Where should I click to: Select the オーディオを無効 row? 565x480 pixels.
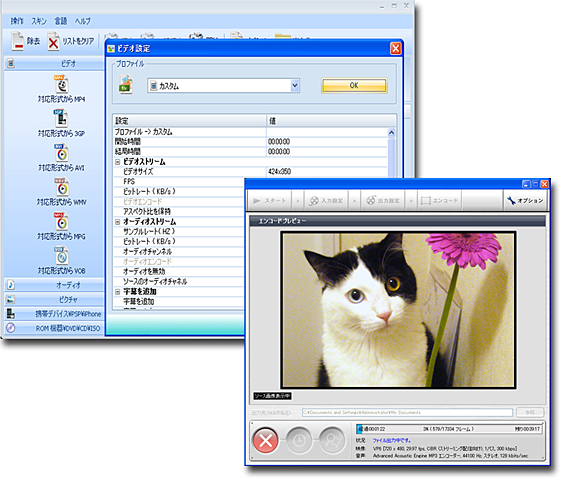tap(179, 271)
